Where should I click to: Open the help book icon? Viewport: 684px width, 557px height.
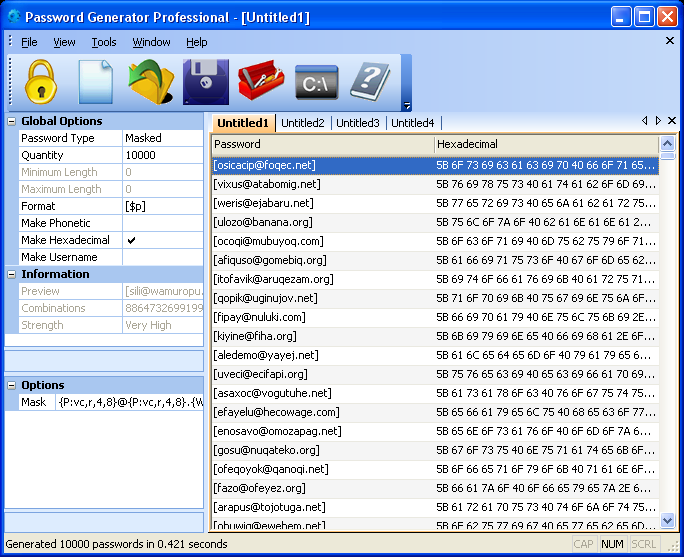[x=370, y=82]
